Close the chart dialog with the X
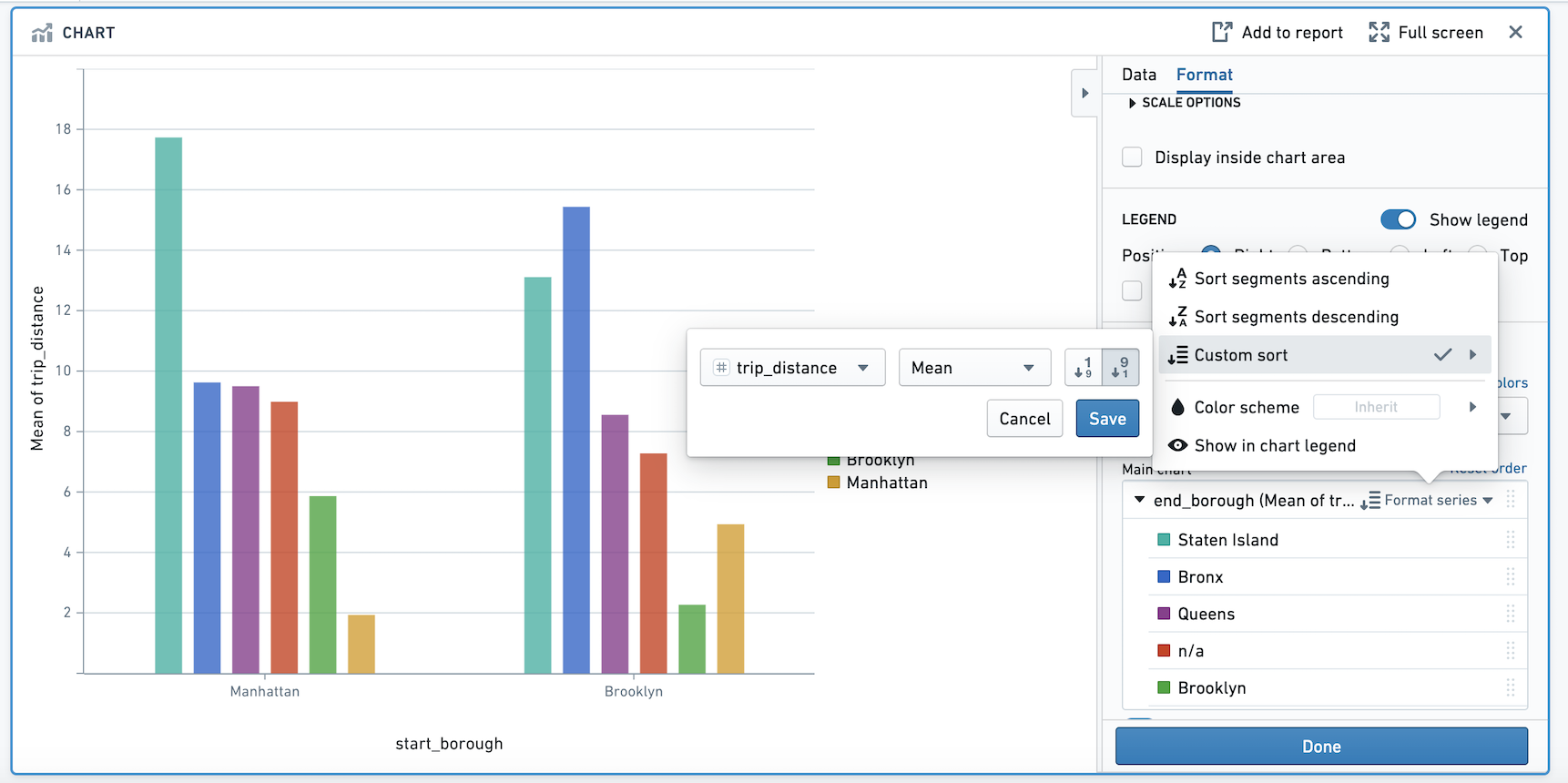Image resolution: width=1568 pixels, height=783 pixels. tap(1515, 32)
